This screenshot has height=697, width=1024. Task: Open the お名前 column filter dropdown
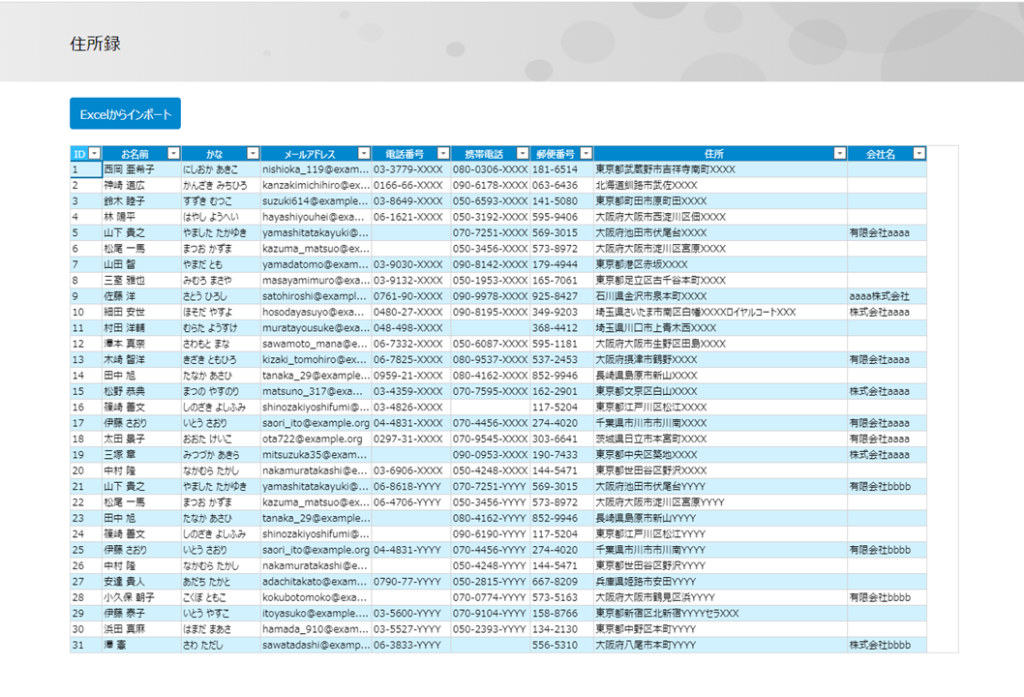173,154
